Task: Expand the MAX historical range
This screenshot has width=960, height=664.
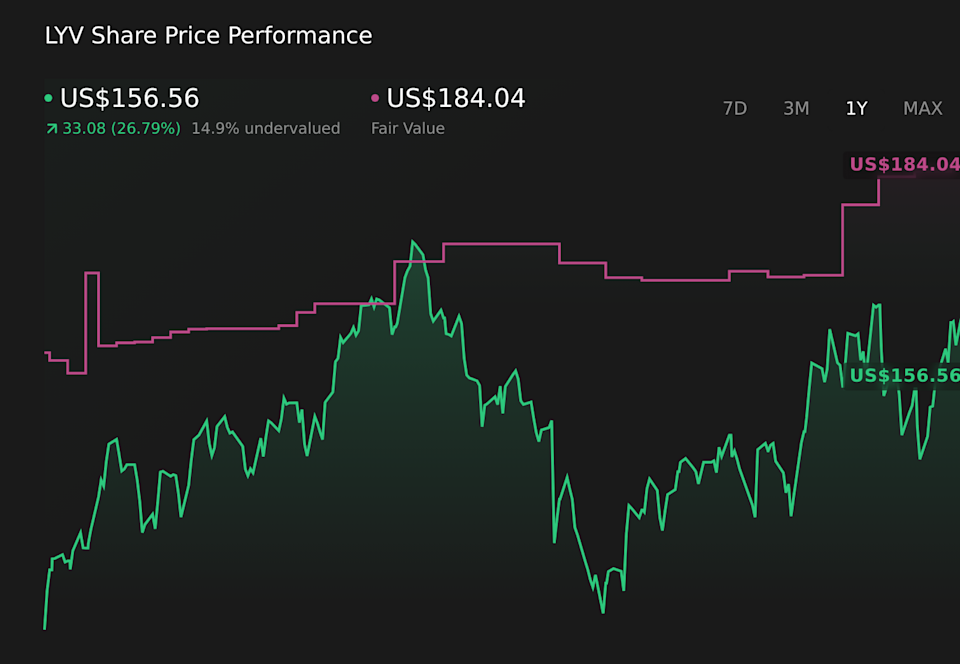Action: pyautogui.click(x=923, y=108)
